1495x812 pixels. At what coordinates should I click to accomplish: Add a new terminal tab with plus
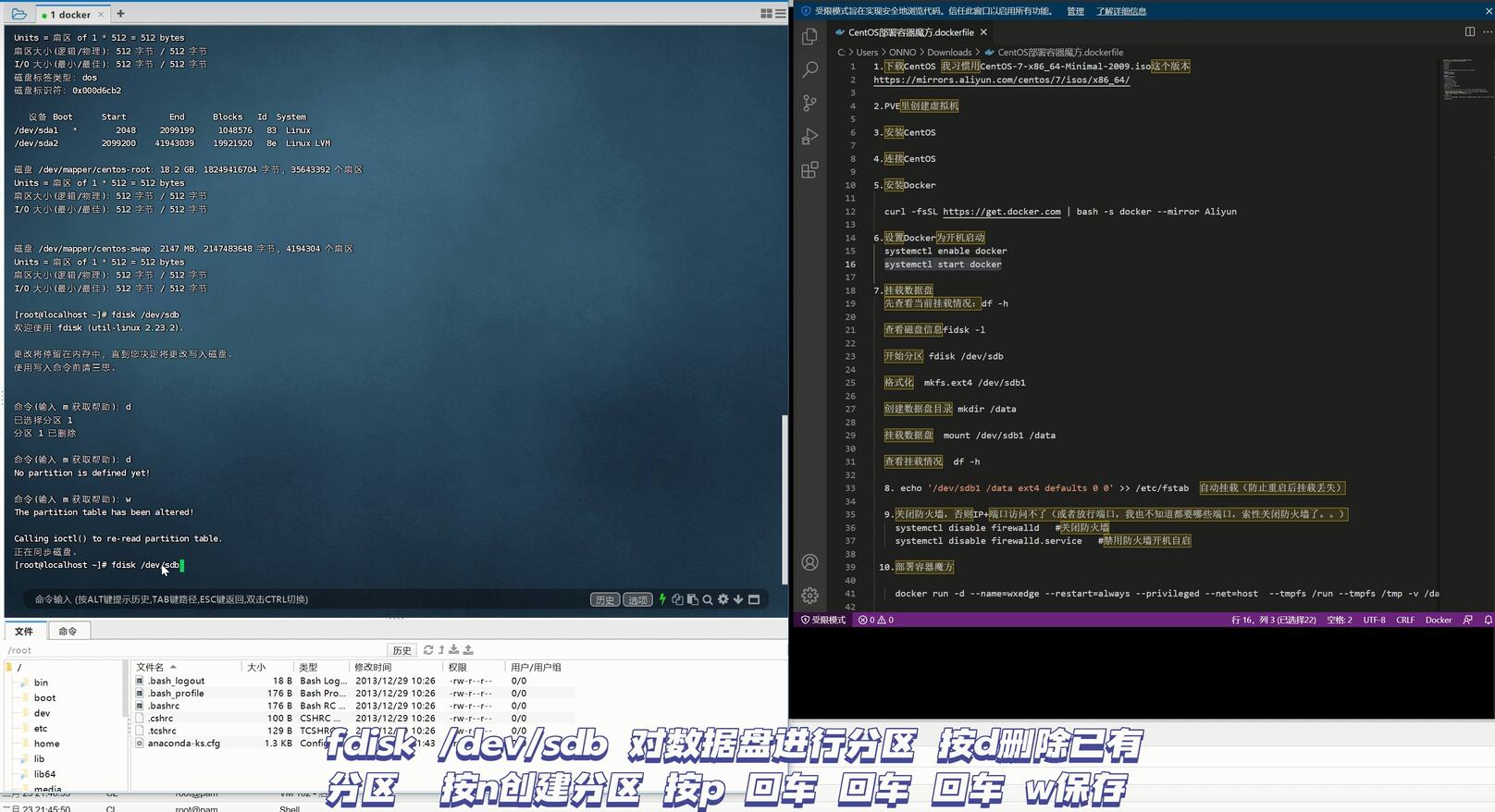tap(120, 14)
